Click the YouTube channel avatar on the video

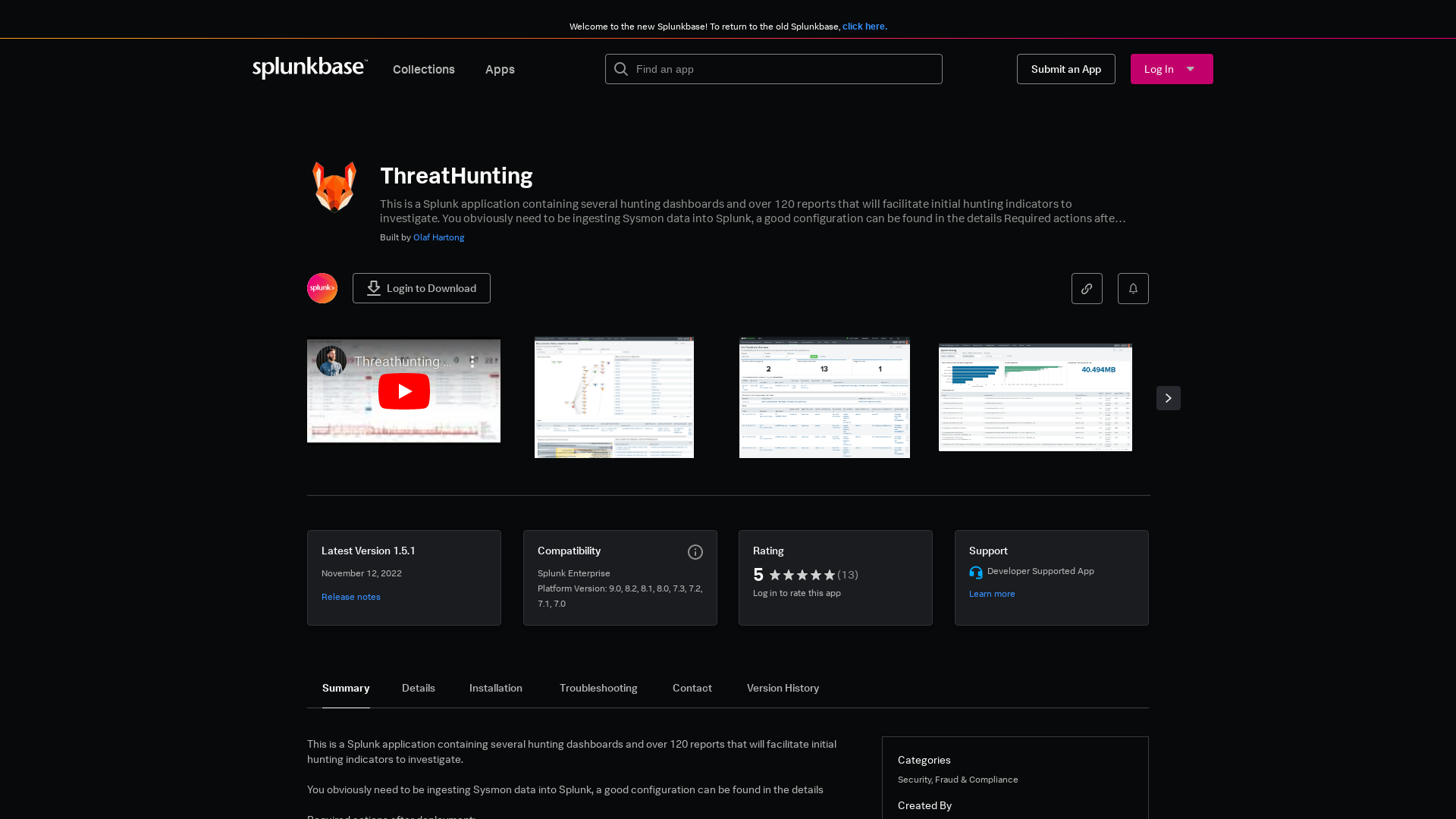coord(331,361)
